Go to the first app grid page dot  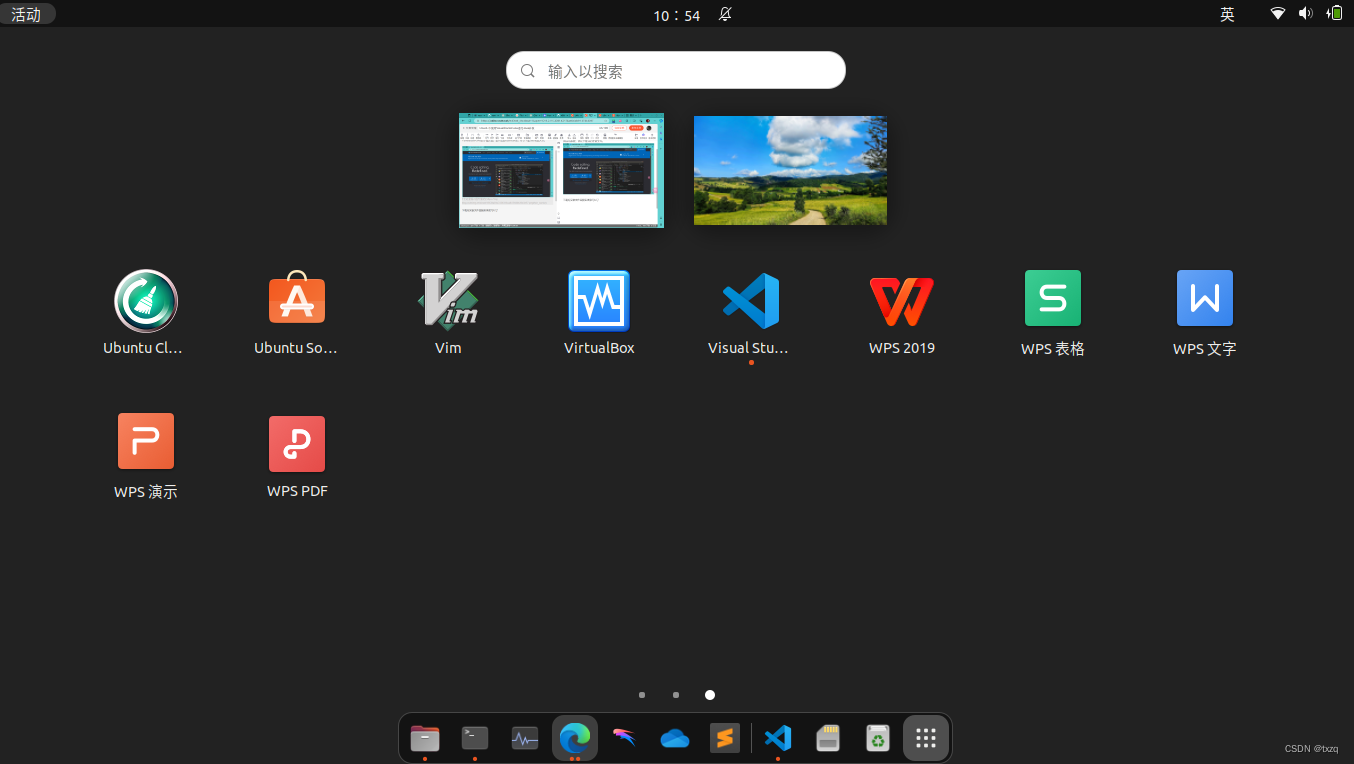pos(642,694)
